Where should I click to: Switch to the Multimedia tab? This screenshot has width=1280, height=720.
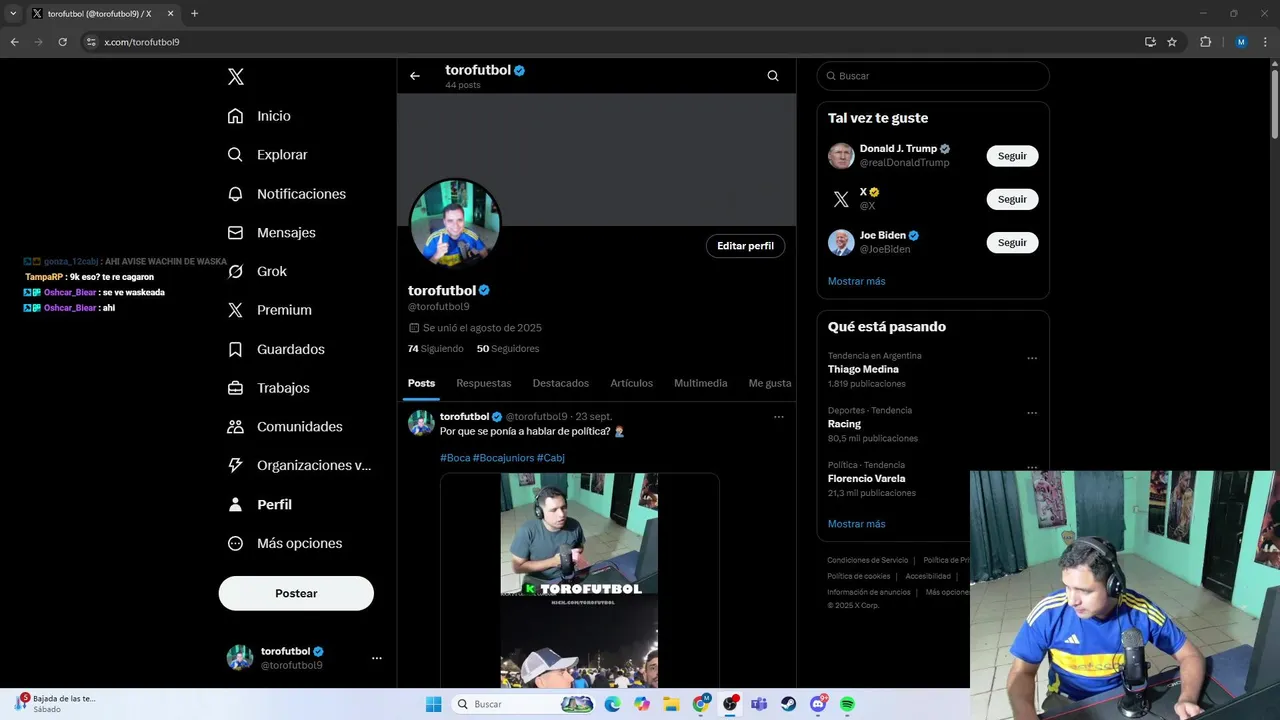pos(701,383)
